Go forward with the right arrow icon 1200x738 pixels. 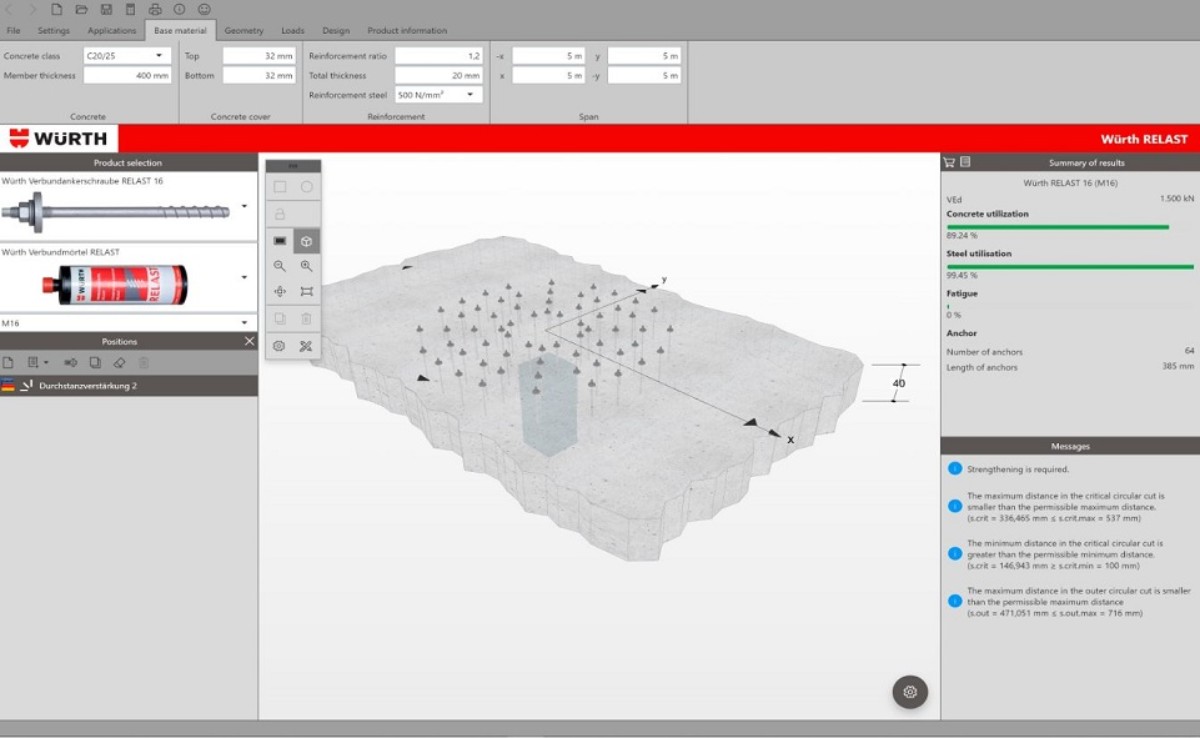click(32, 10)
